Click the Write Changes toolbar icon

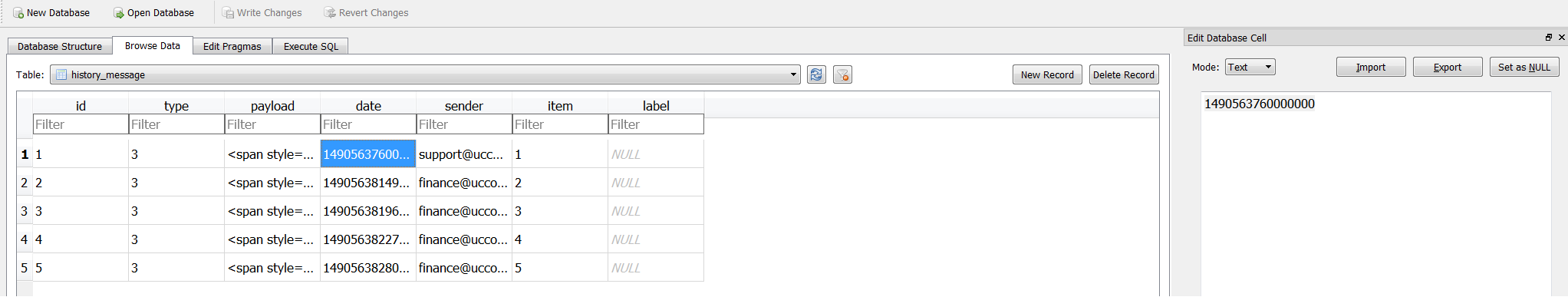coord(229,13)
